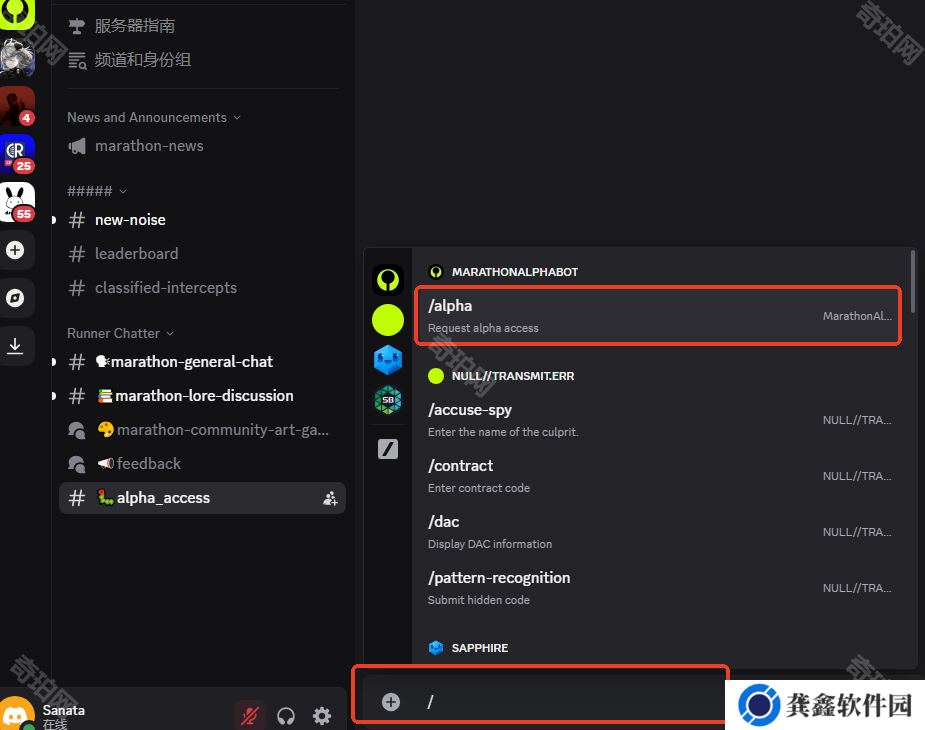Open the CR server with 25 notifications
This screenshot has width=925, height=730.
(17, 154)
